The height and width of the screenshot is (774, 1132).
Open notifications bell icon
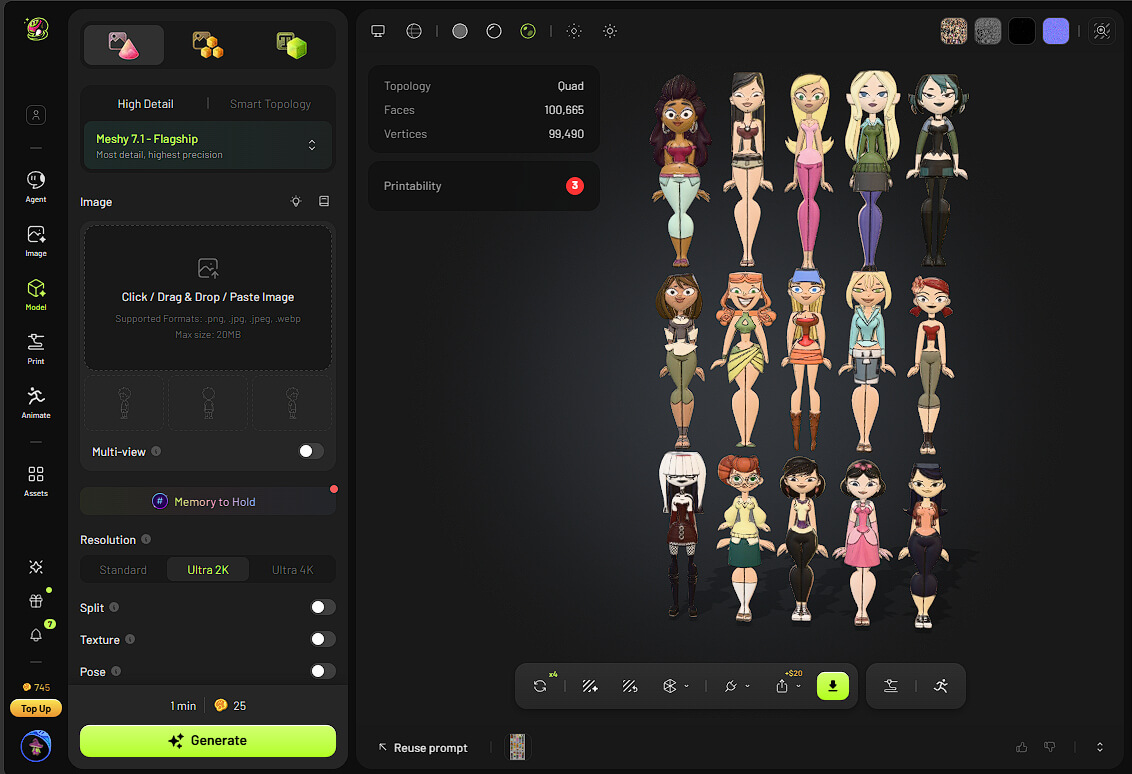pos(35,635)
